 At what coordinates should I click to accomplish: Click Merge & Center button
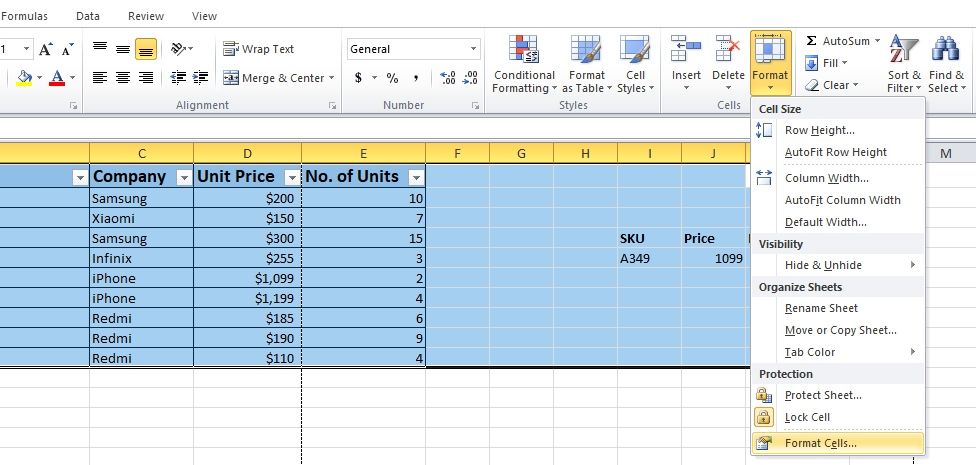274,78
